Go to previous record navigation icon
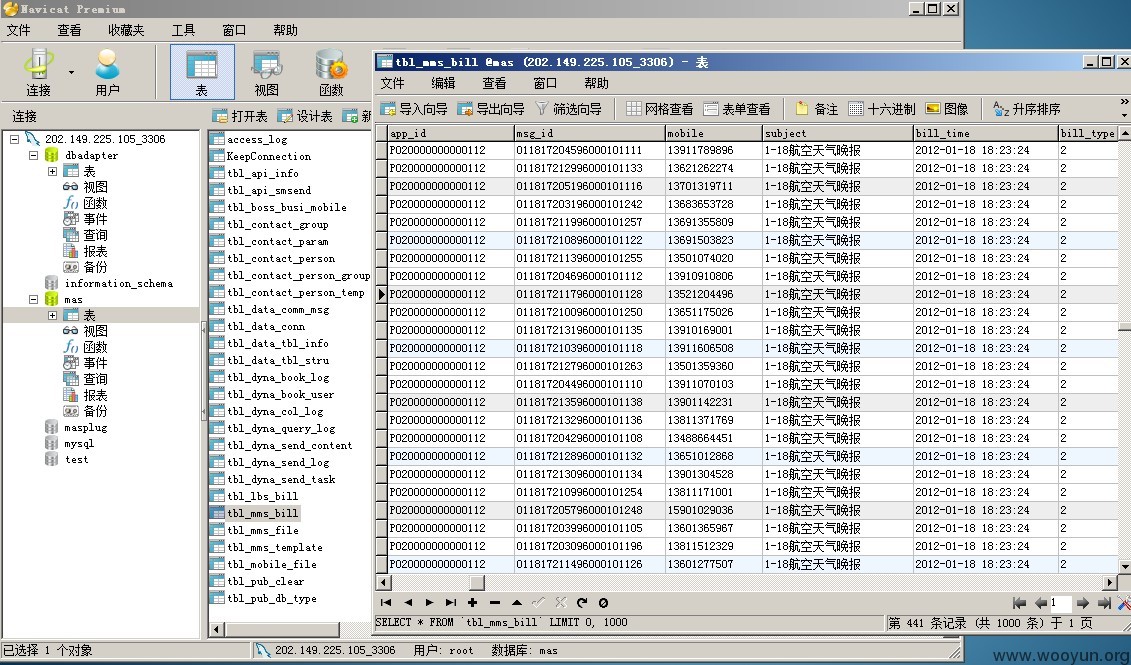Screen dimensions: 1131x665 [x=408, y=603]
